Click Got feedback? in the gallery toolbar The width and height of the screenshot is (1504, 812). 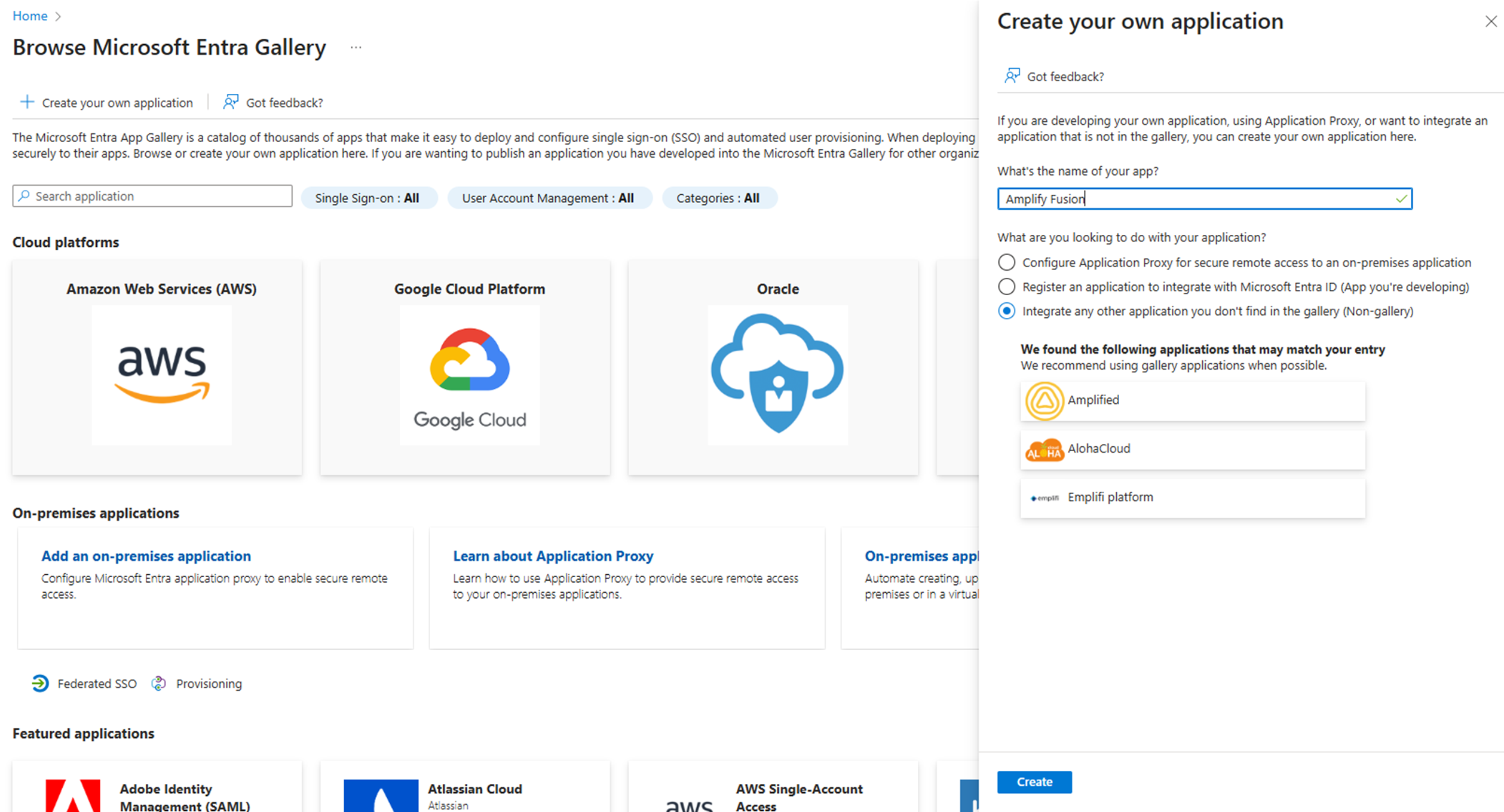click(273, 102)
